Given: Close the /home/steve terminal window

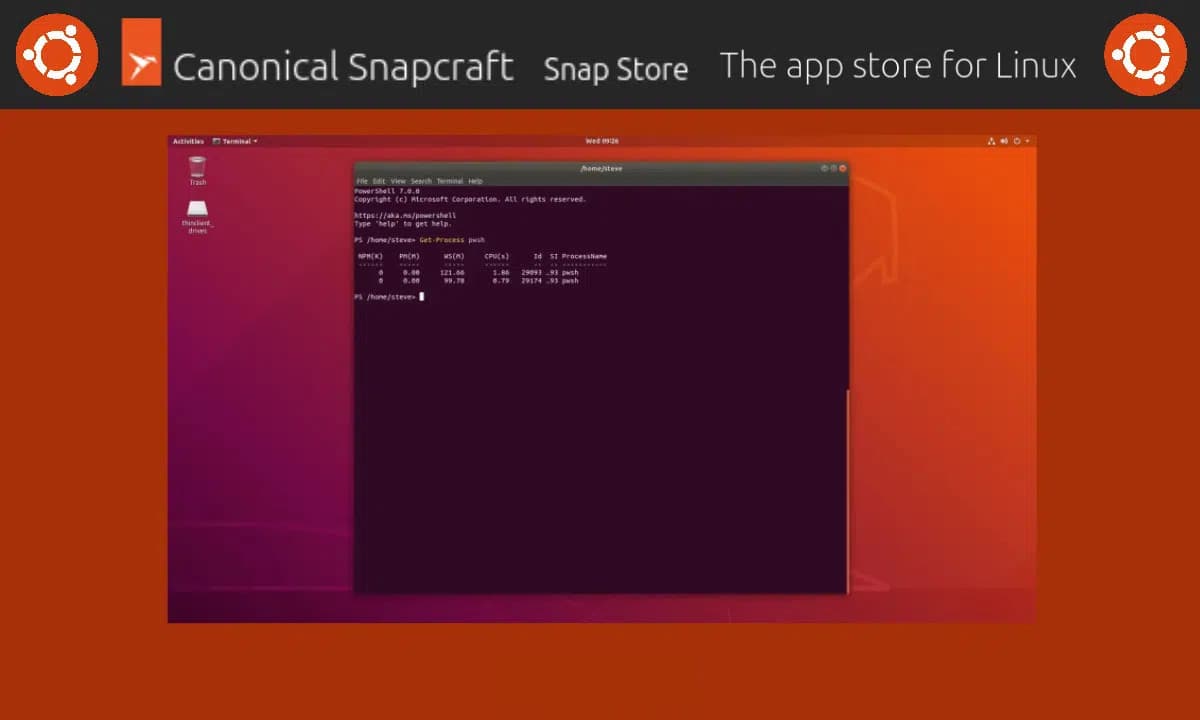Looking at the screenshot, I should click(x=843, y=168).
